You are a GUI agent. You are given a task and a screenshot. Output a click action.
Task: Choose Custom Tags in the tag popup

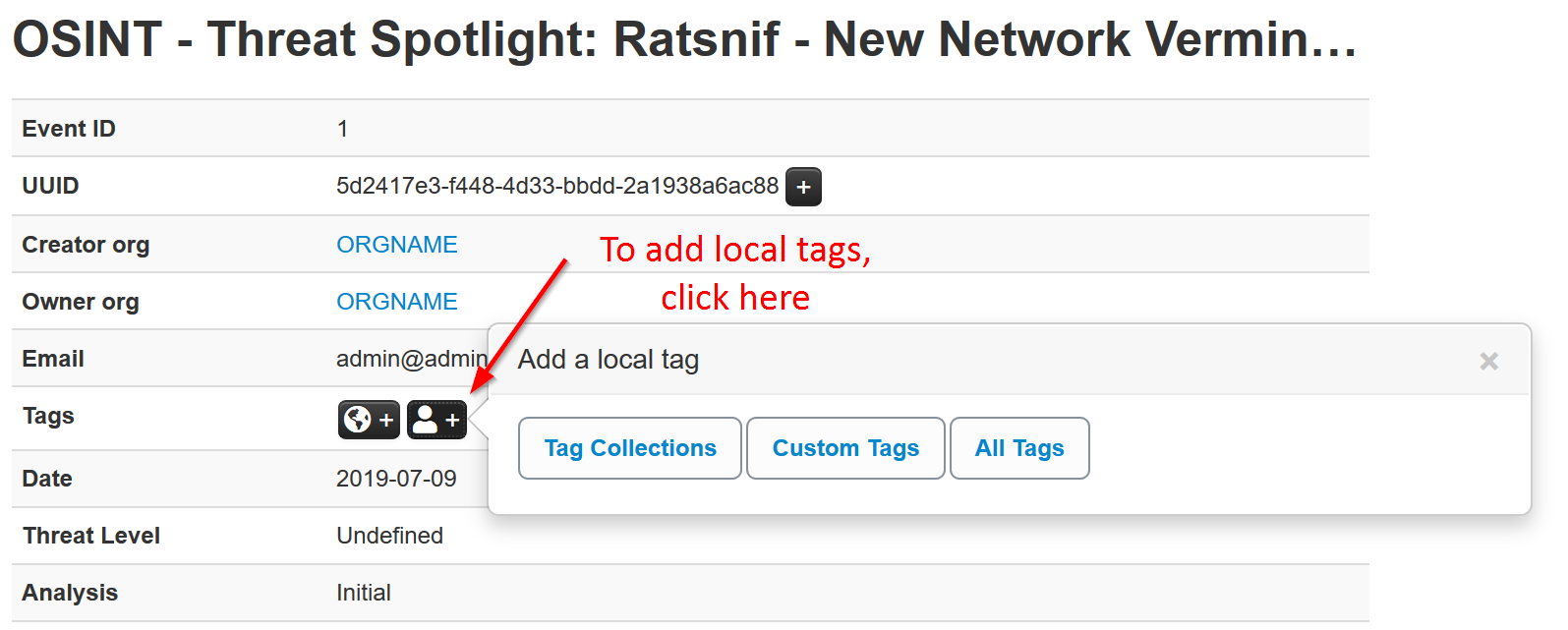click(x=845, y=448)
